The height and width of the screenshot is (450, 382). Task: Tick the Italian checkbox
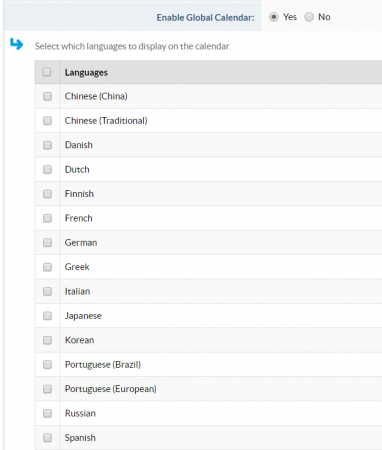(x=47, y=291)
